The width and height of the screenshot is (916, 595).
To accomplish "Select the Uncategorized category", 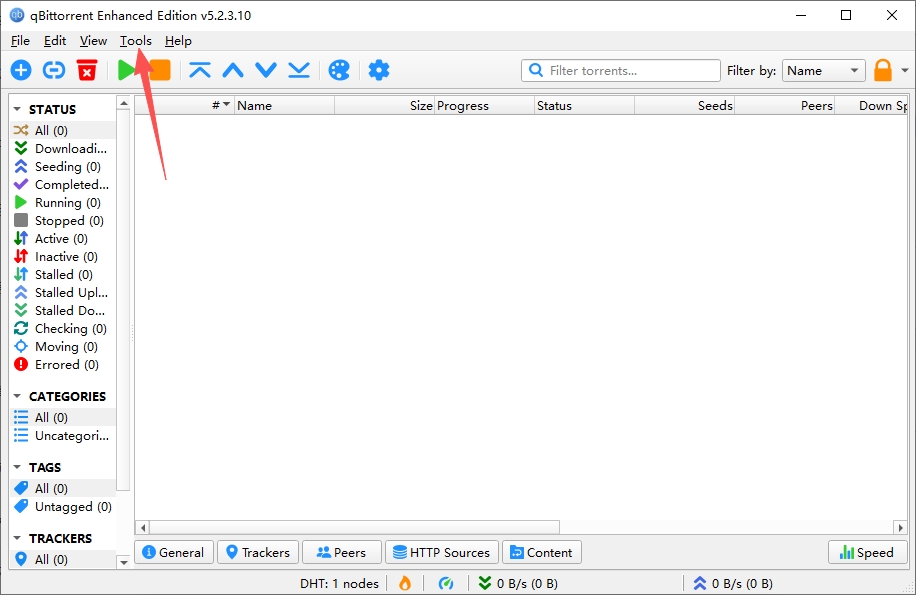I will 63,436.
